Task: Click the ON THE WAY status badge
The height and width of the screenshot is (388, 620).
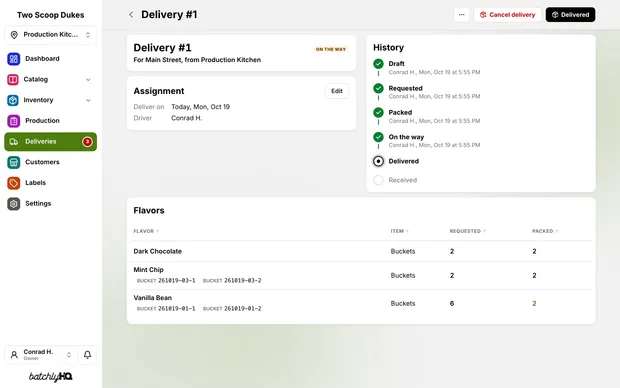Action: 331,49
